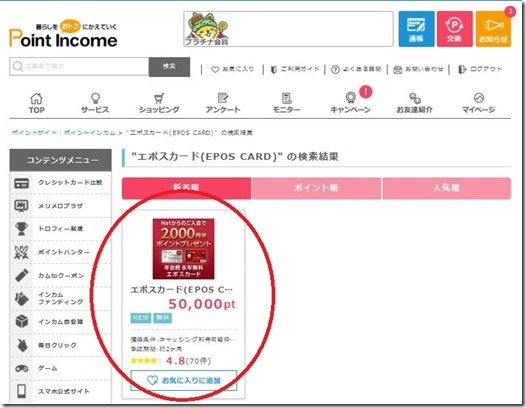Screen dimensions: 526x408
Task: Open the ショッピング cart icon menu
Action: 159,103
